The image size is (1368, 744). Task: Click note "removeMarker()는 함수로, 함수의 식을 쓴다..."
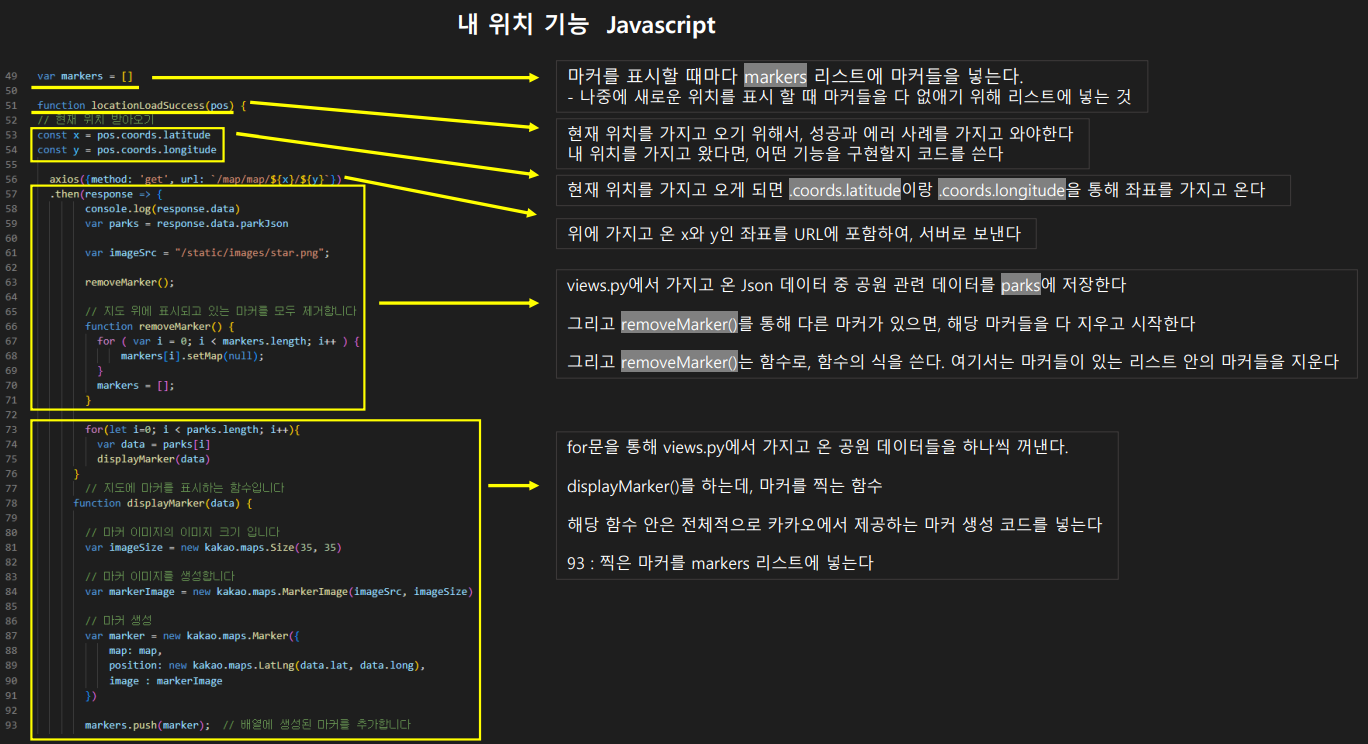[x=952, y=362]
